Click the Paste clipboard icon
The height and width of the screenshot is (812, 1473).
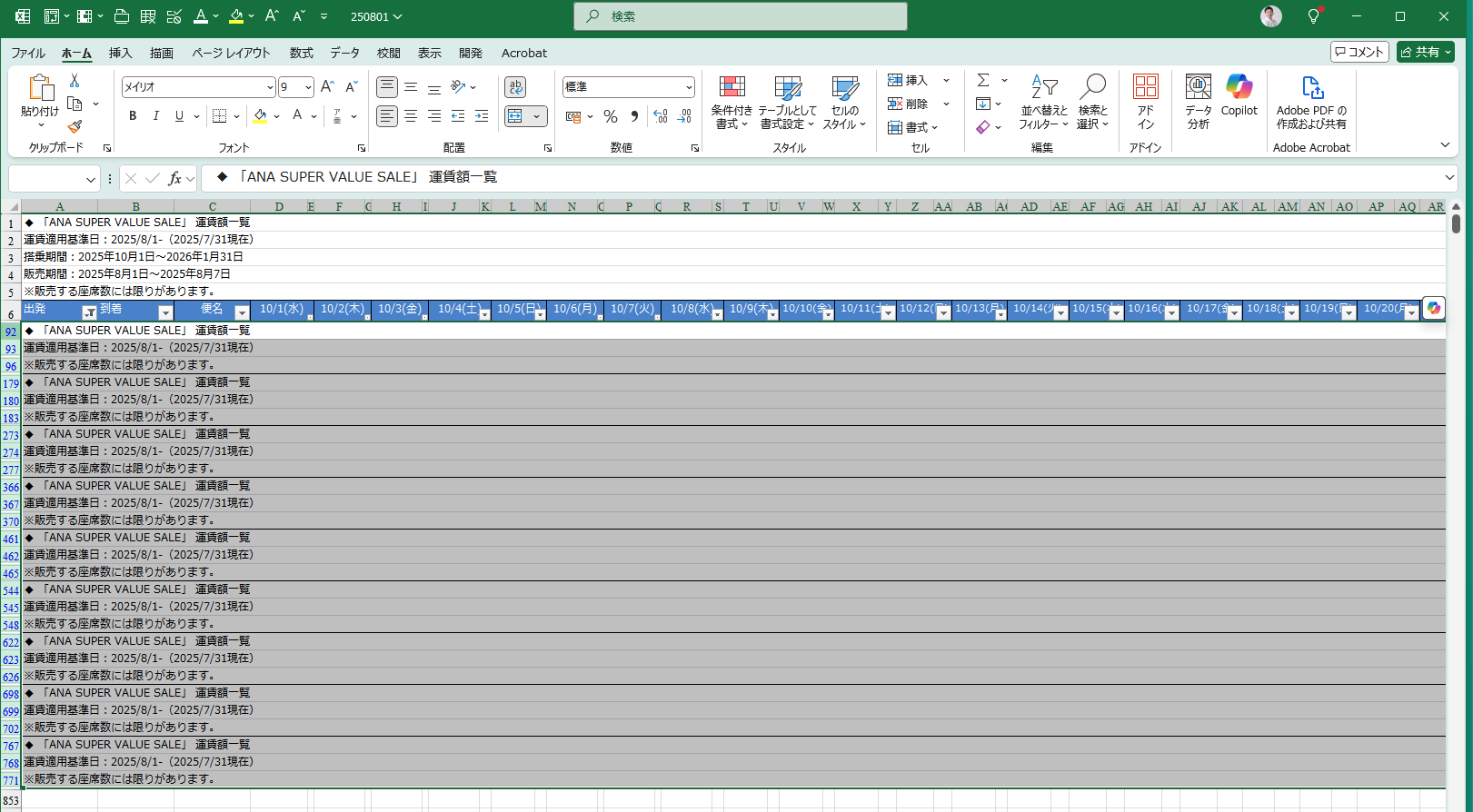click(x=40, y=88)
